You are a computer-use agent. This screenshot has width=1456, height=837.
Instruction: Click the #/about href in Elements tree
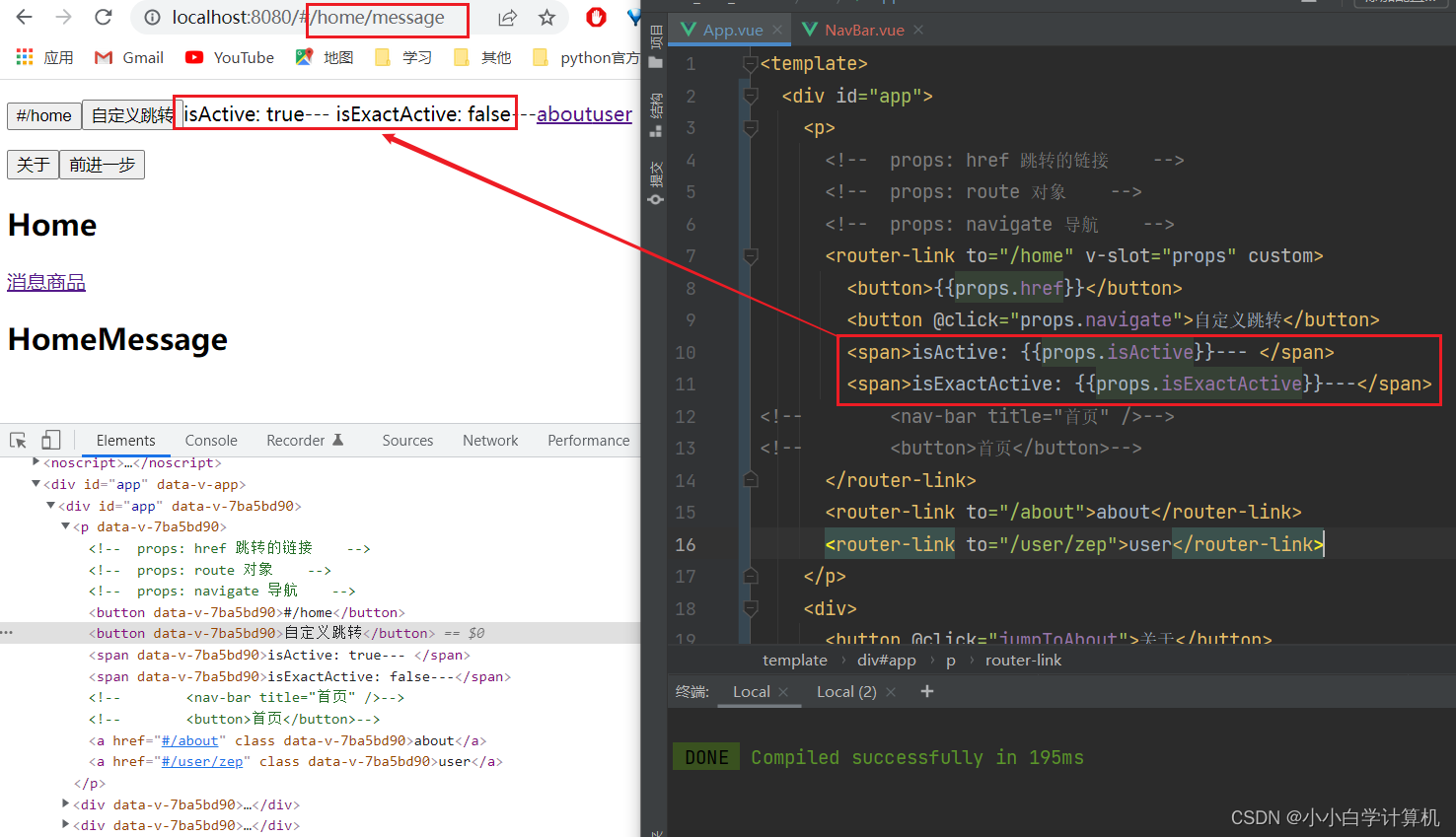189,740
